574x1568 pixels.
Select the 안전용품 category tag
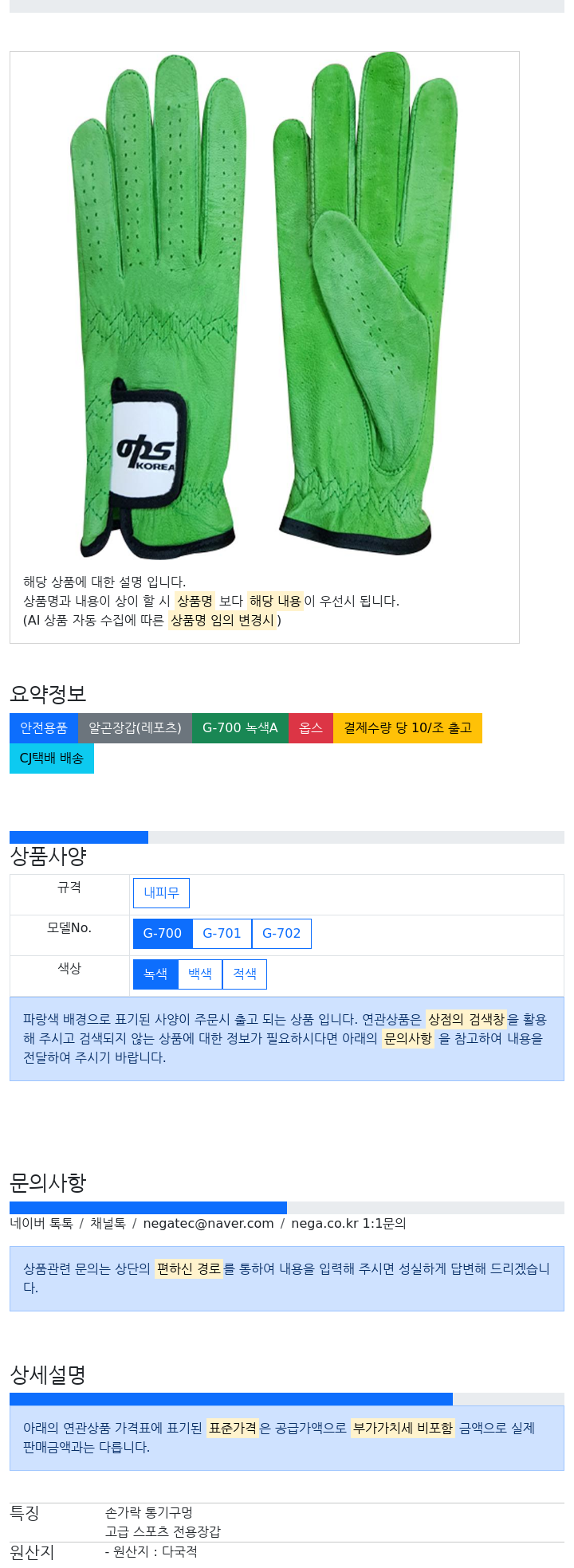pyautogui.click(x=44, y=728)
